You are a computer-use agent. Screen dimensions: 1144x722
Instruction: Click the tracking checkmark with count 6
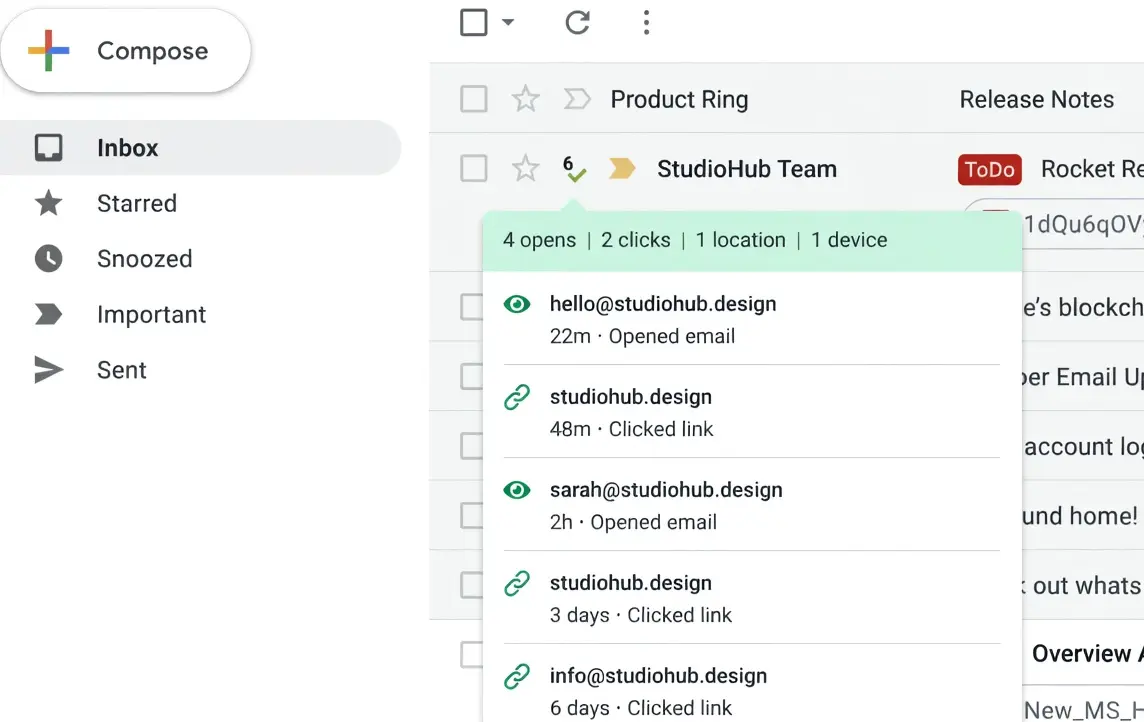click(x=574, y=168)
